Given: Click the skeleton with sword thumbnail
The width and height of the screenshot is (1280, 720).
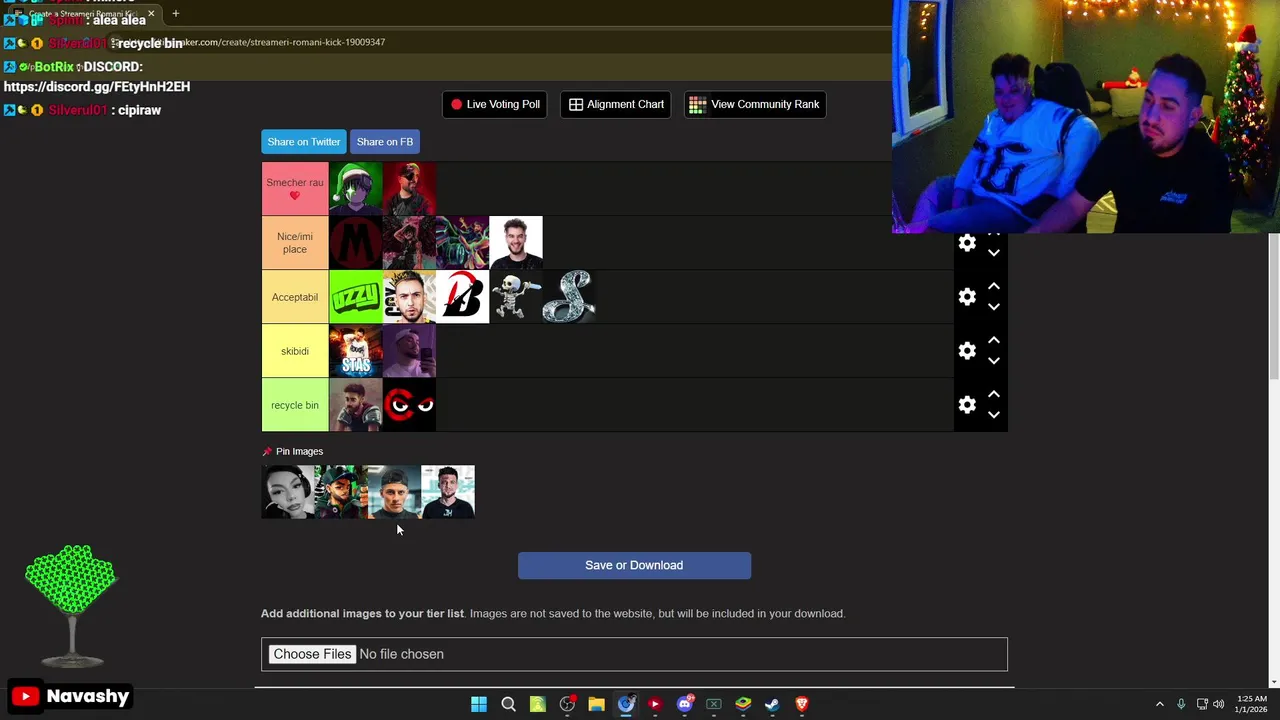Looking at the screenshot, I should [516, 297].
